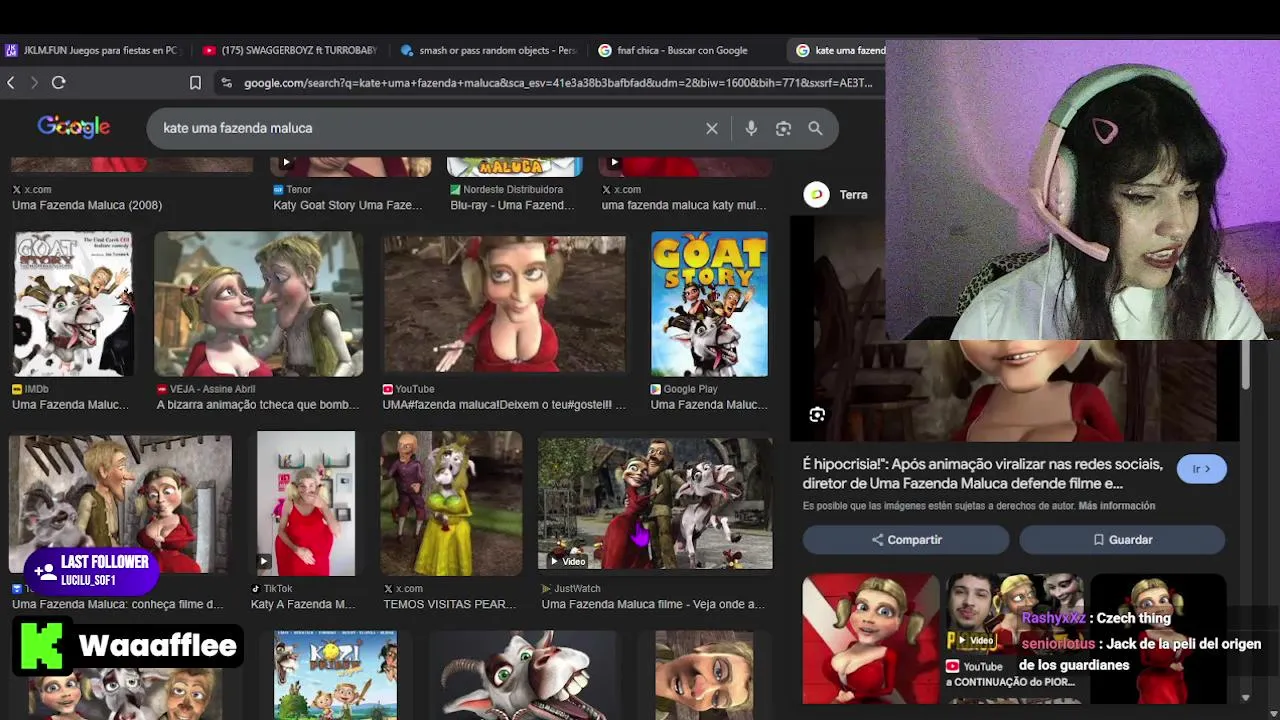Open TEMOS VISITAS x.com image result
This screenshot has width=1280, height=720.
(452, 503)
